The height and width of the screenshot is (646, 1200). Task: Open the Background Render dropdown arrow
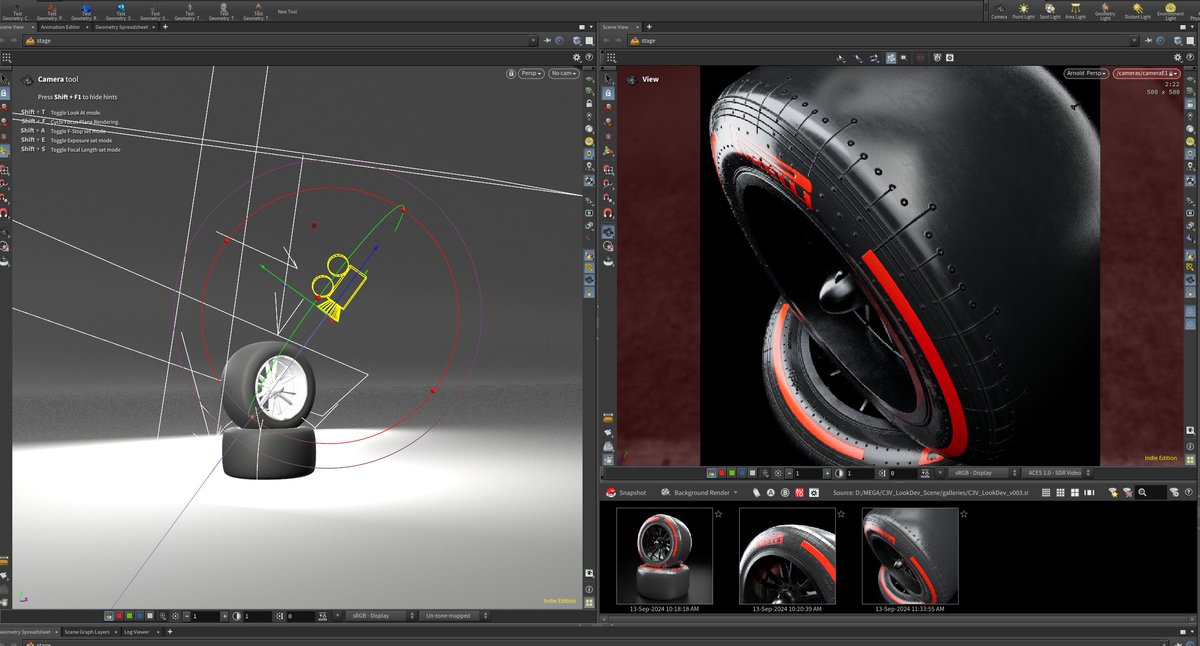click(737, 493)
